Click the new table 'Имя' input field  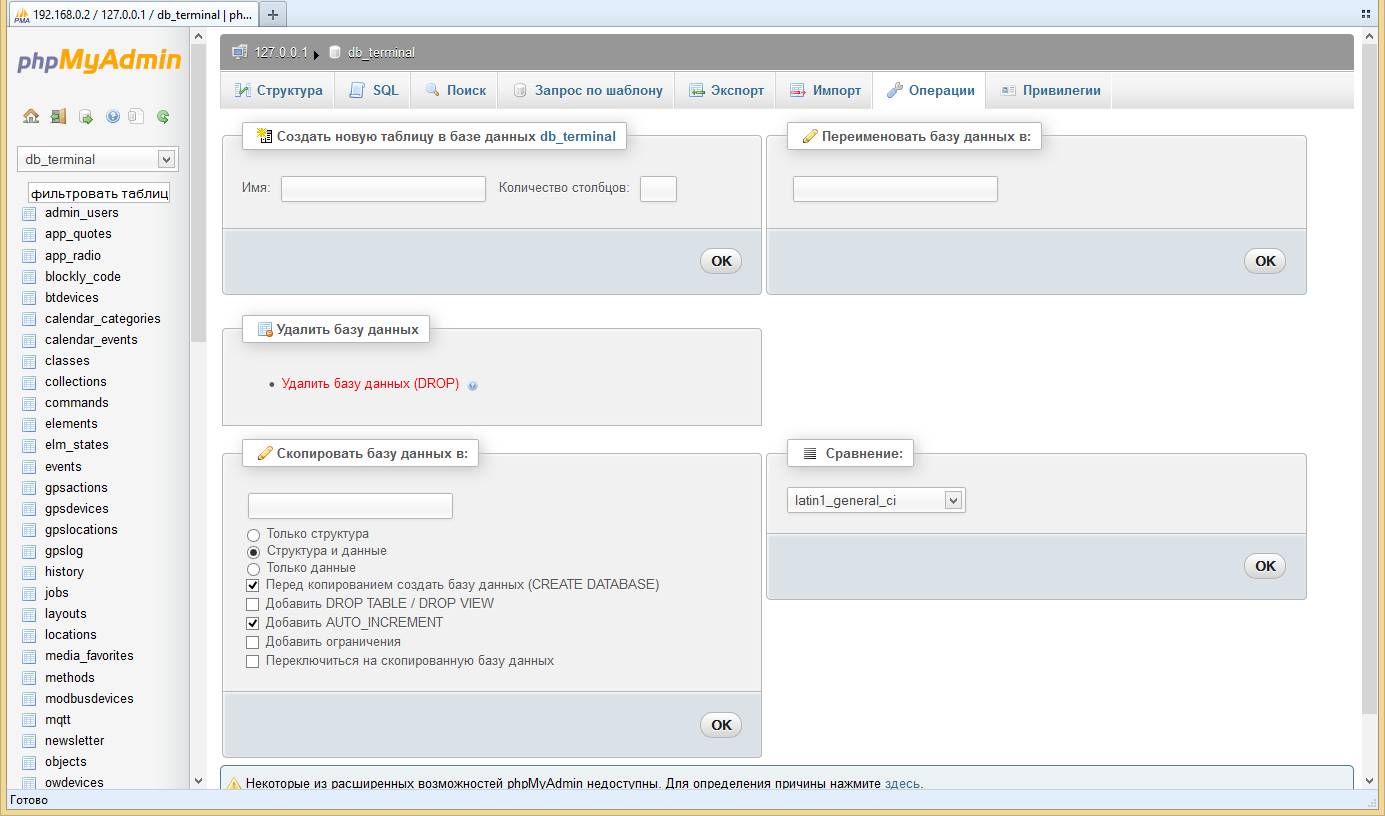tap(383, 189)
